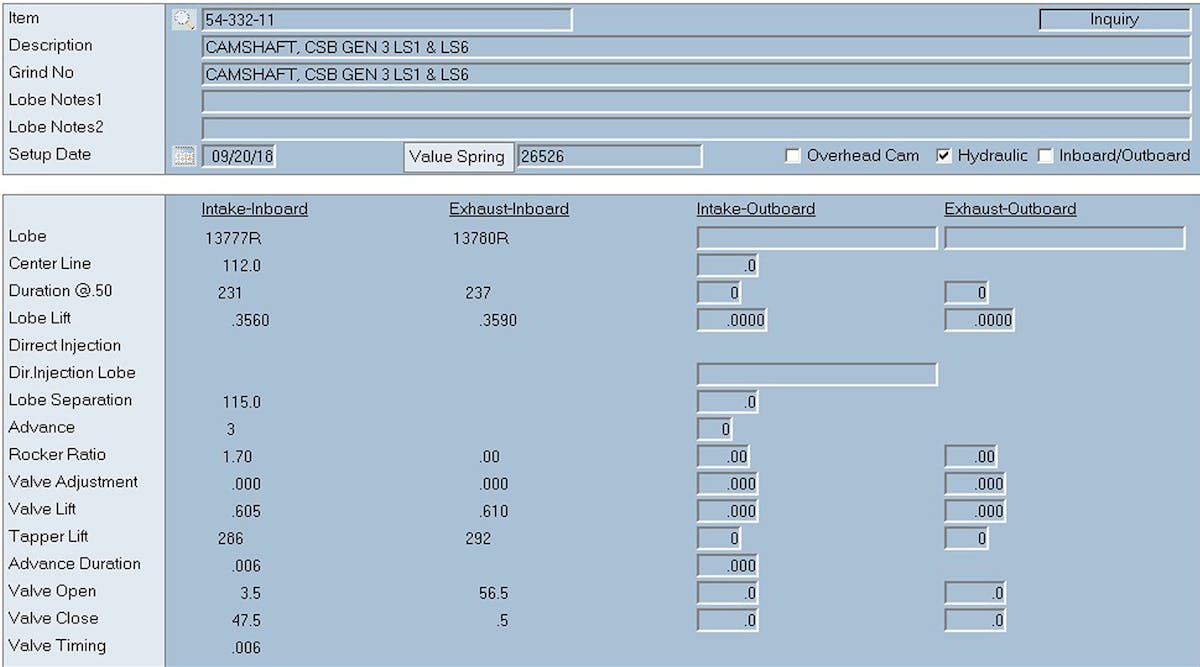Click into the Description text field
This screenshot has height=667, width=1200.
695,47
